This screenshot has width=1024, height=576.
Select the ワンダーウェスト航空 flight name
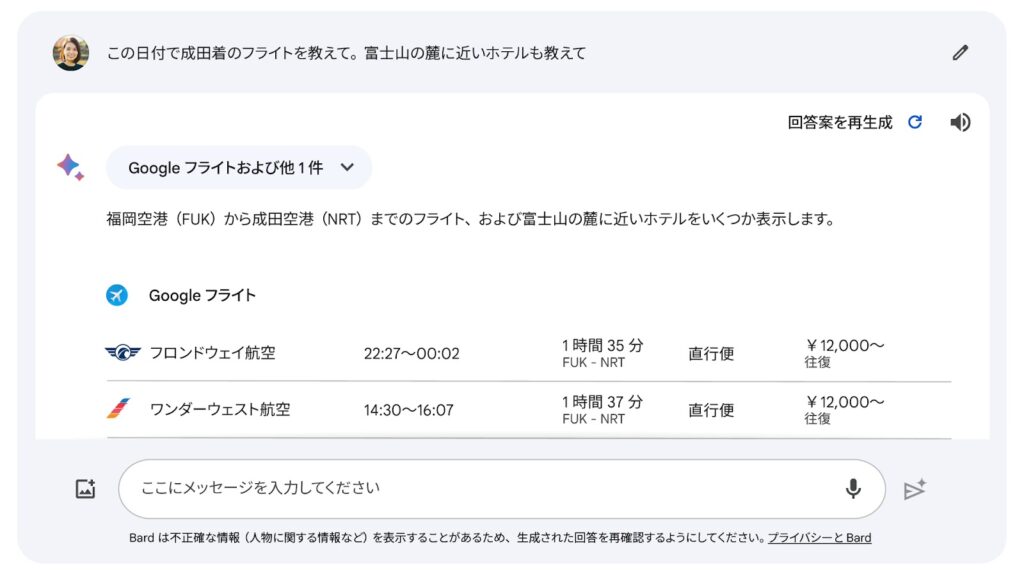220,409
